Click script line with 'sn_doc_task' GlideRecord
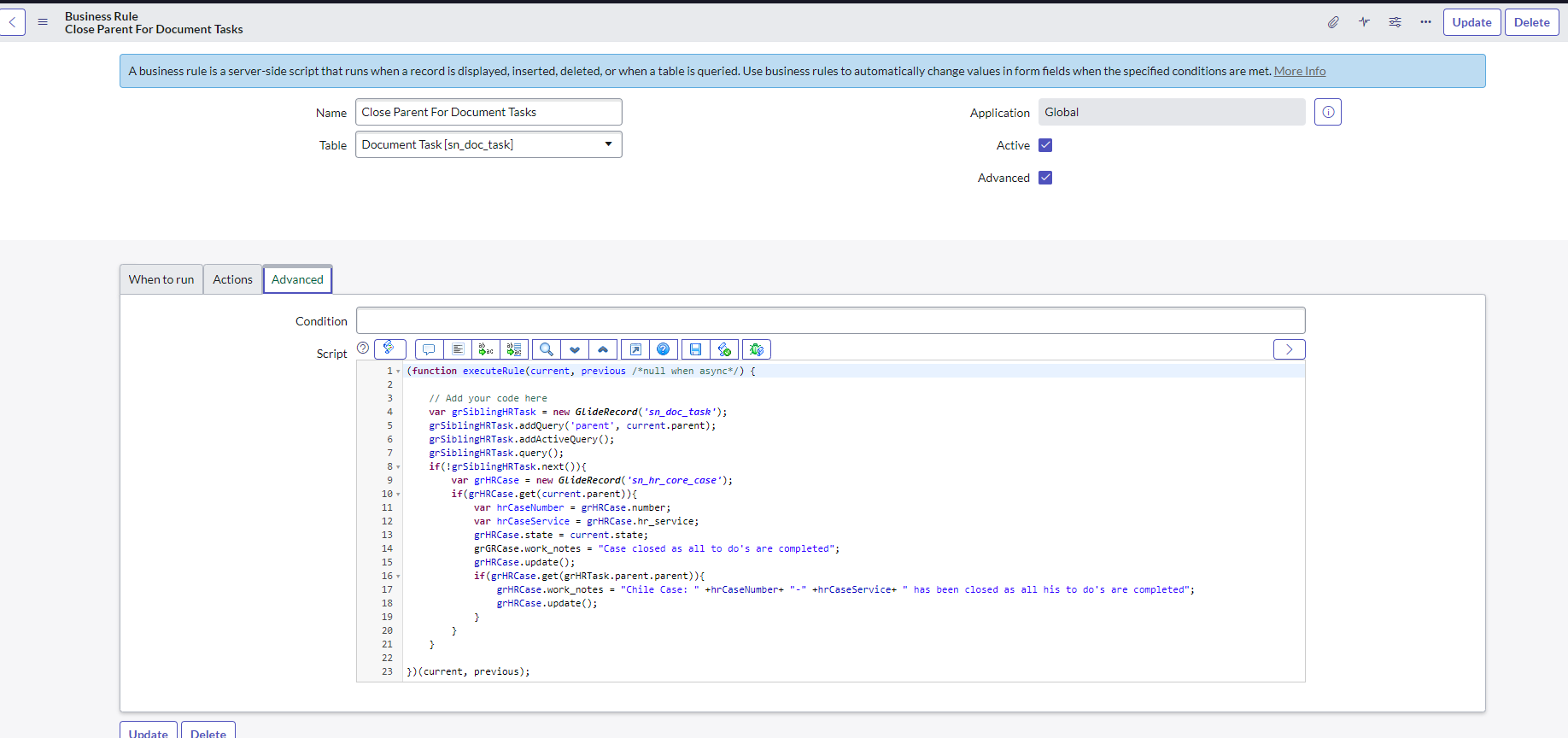 click(578, 412)
